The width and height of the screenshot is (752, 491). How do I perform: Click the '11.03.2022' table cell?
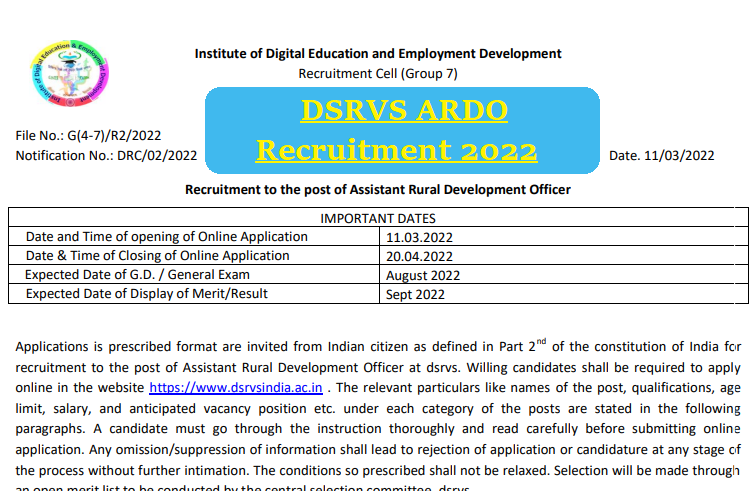[564, 237]
